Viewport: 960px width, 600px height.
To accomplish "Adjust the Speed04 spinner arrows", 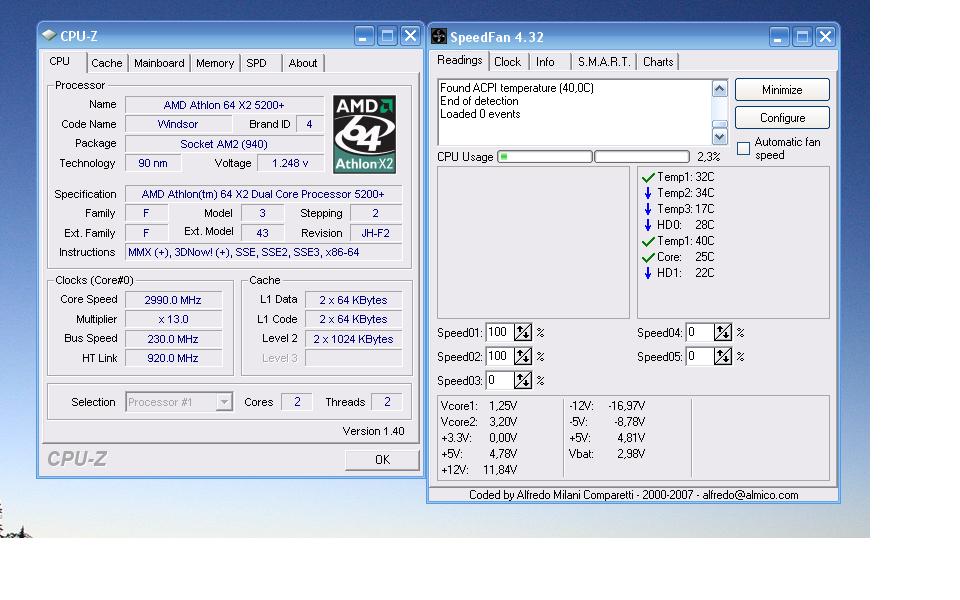I will click(x=723, y=332).
